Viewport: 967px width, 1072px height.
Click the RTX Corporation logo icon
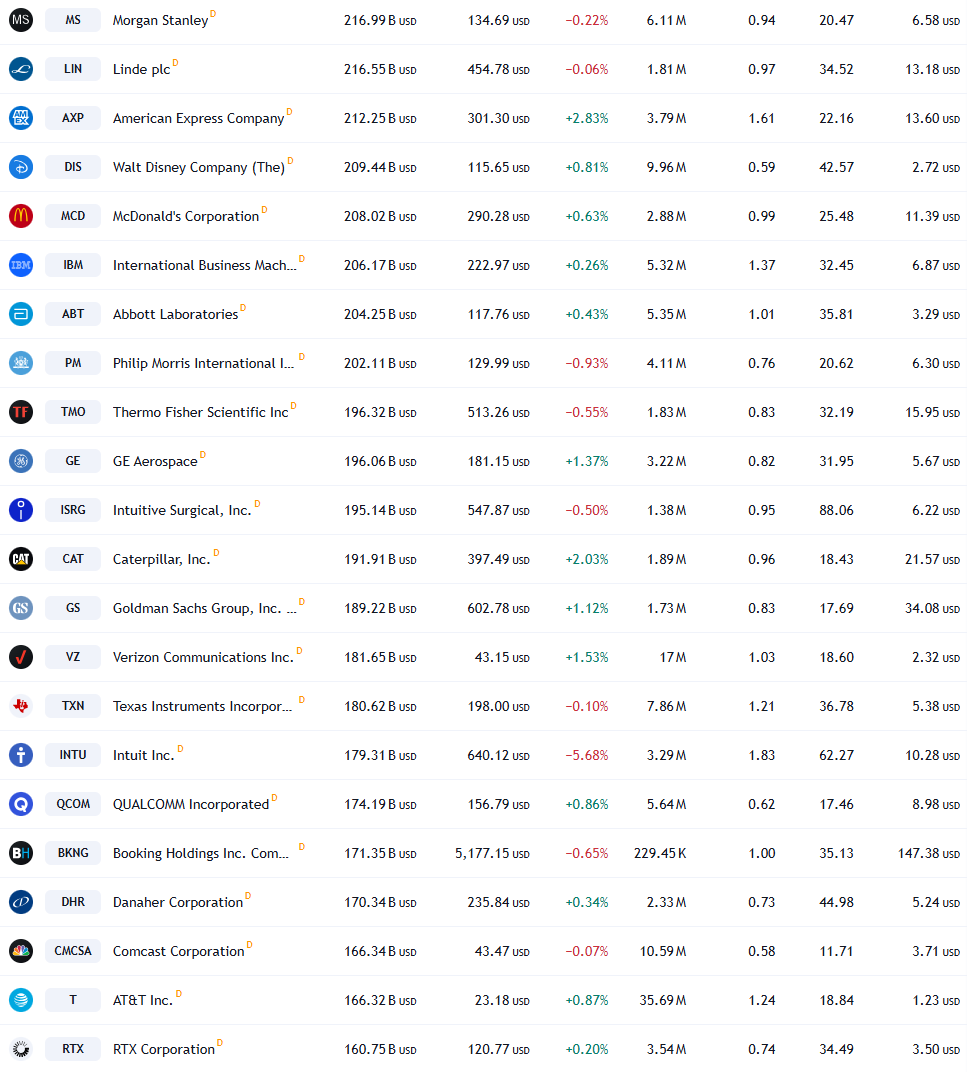point(21,1049)
